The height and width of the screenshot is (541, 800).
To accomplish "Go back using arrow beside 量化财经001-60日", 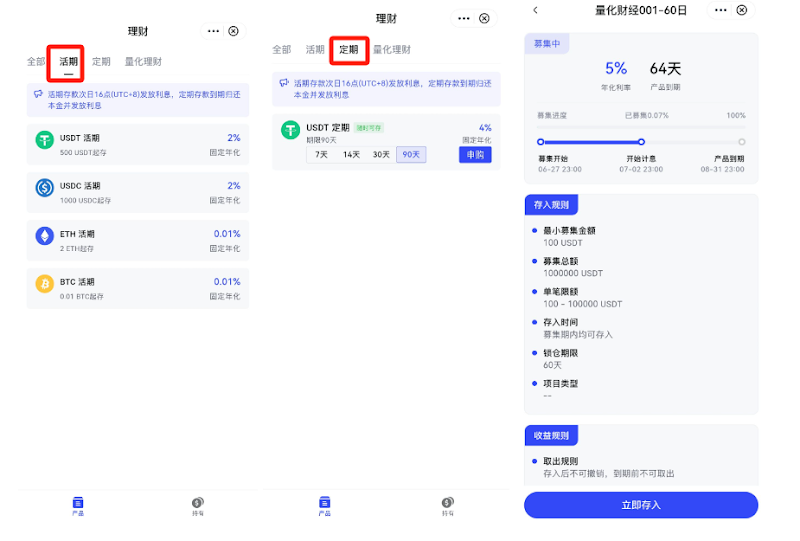I will [536, 10].
